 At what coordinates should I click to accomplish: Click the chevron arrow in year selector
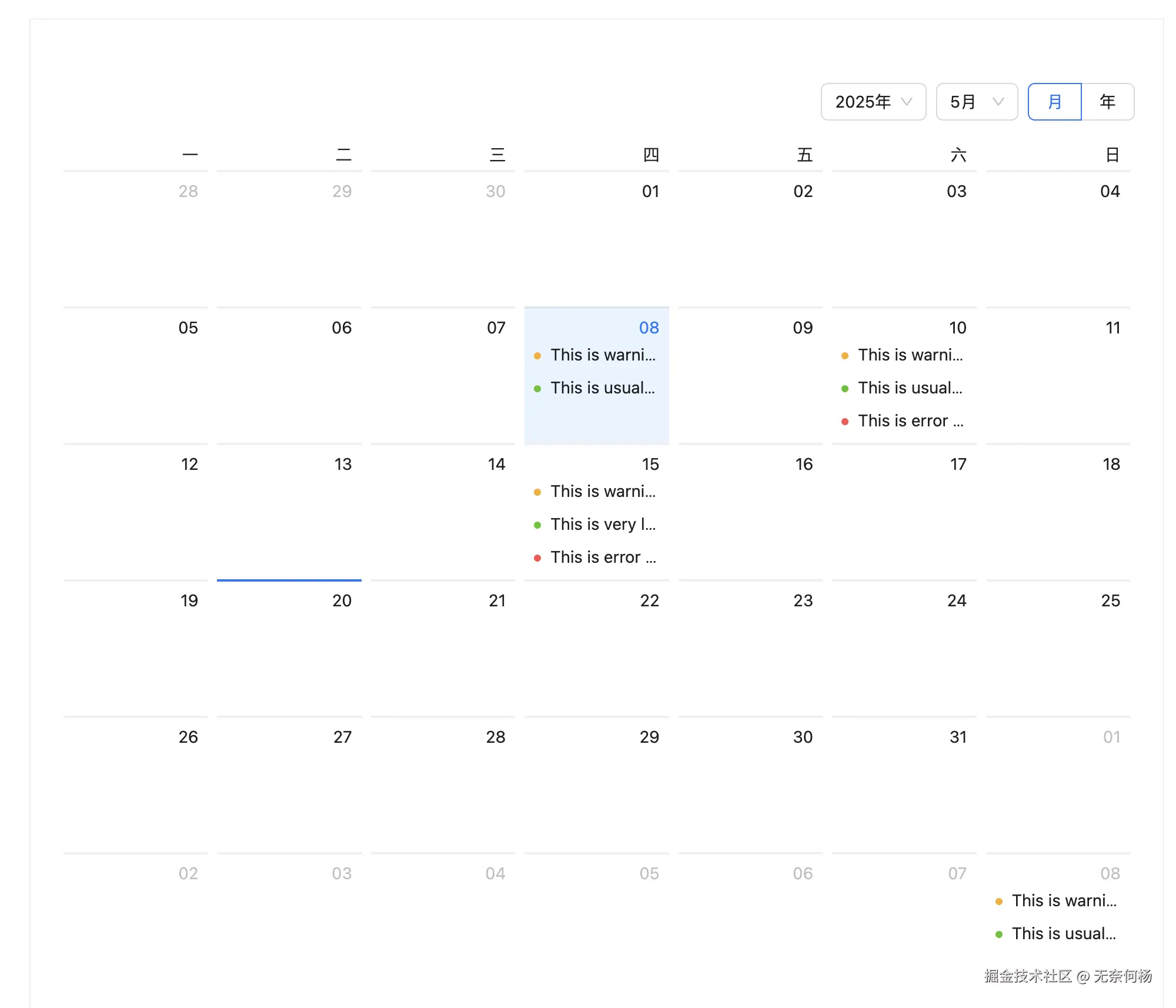pos(907,102)
